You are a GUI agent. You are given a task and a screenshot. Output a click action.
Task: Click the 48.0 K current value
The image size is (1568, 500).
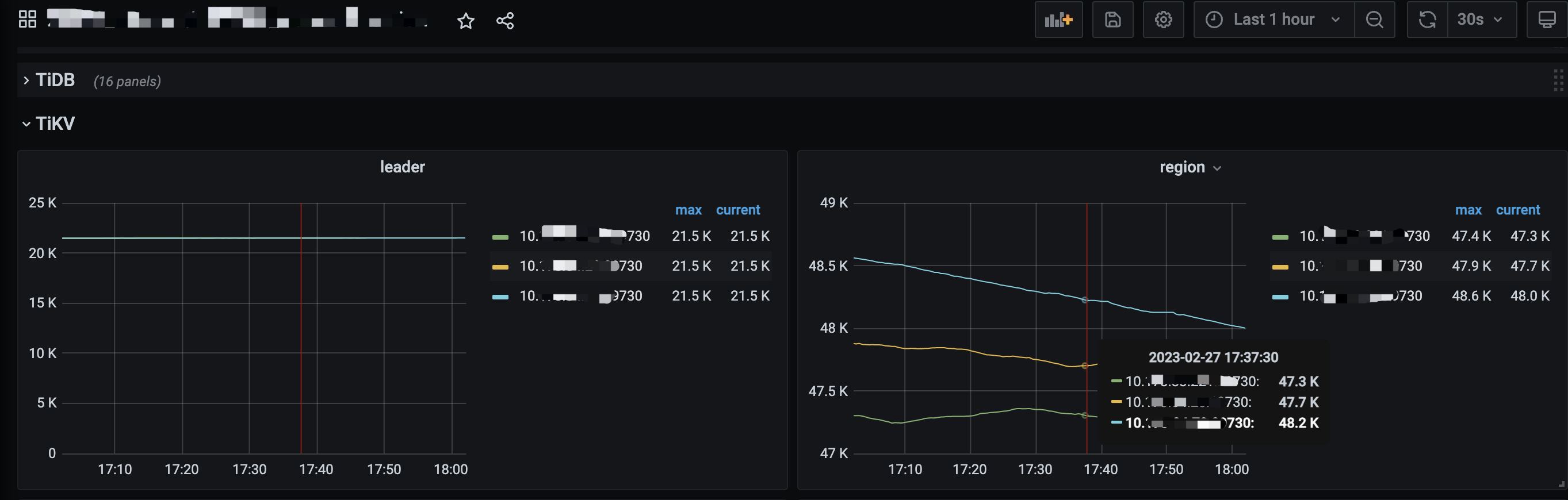tap(1529, 295)
